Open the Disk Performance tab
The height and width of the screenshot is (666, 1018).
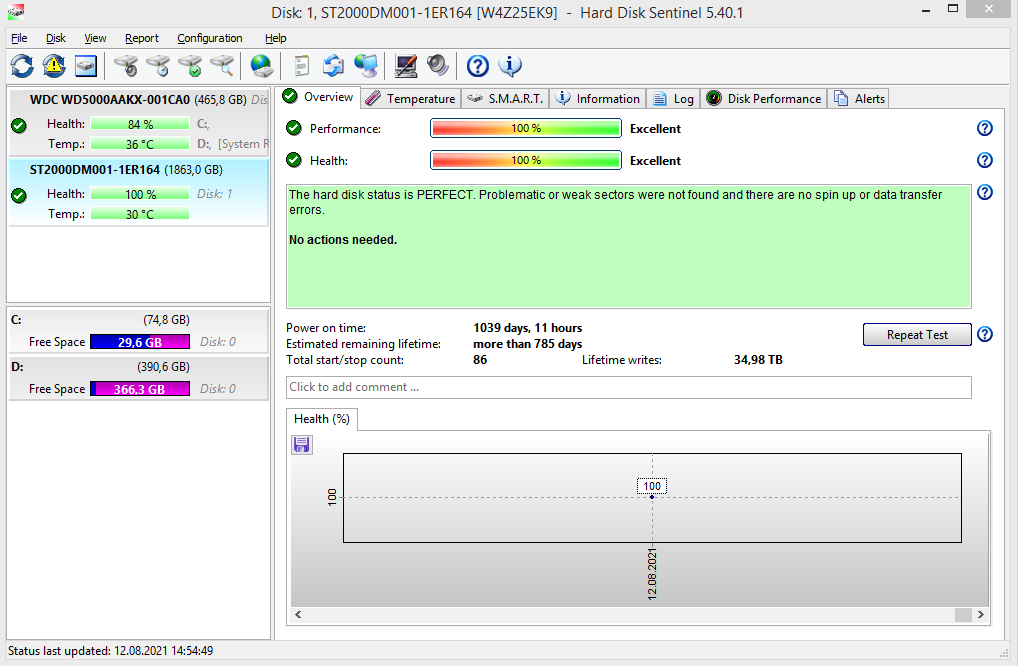coord(764,98)
